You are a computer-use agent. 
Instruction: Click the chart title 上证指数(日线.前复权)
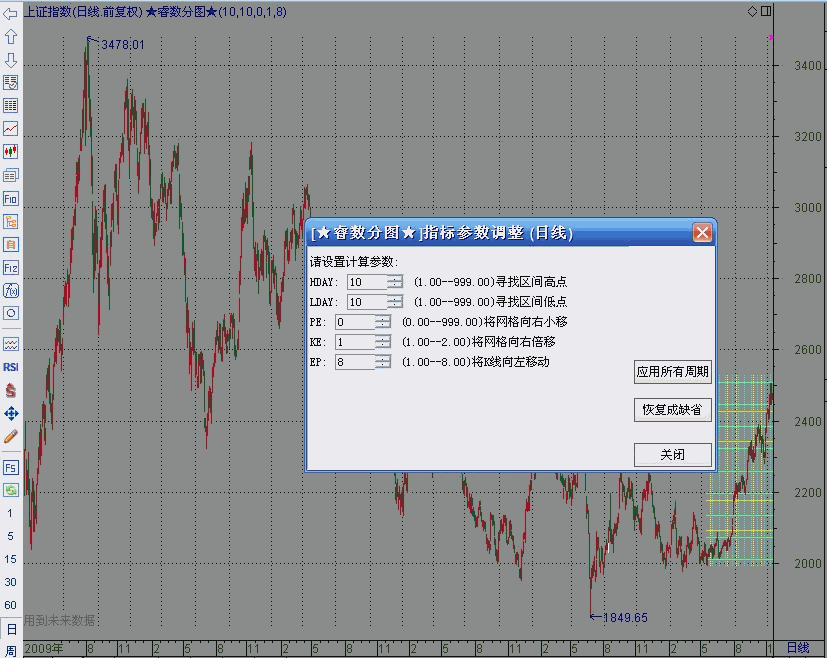pyautogui.click(x=83, y=12)
